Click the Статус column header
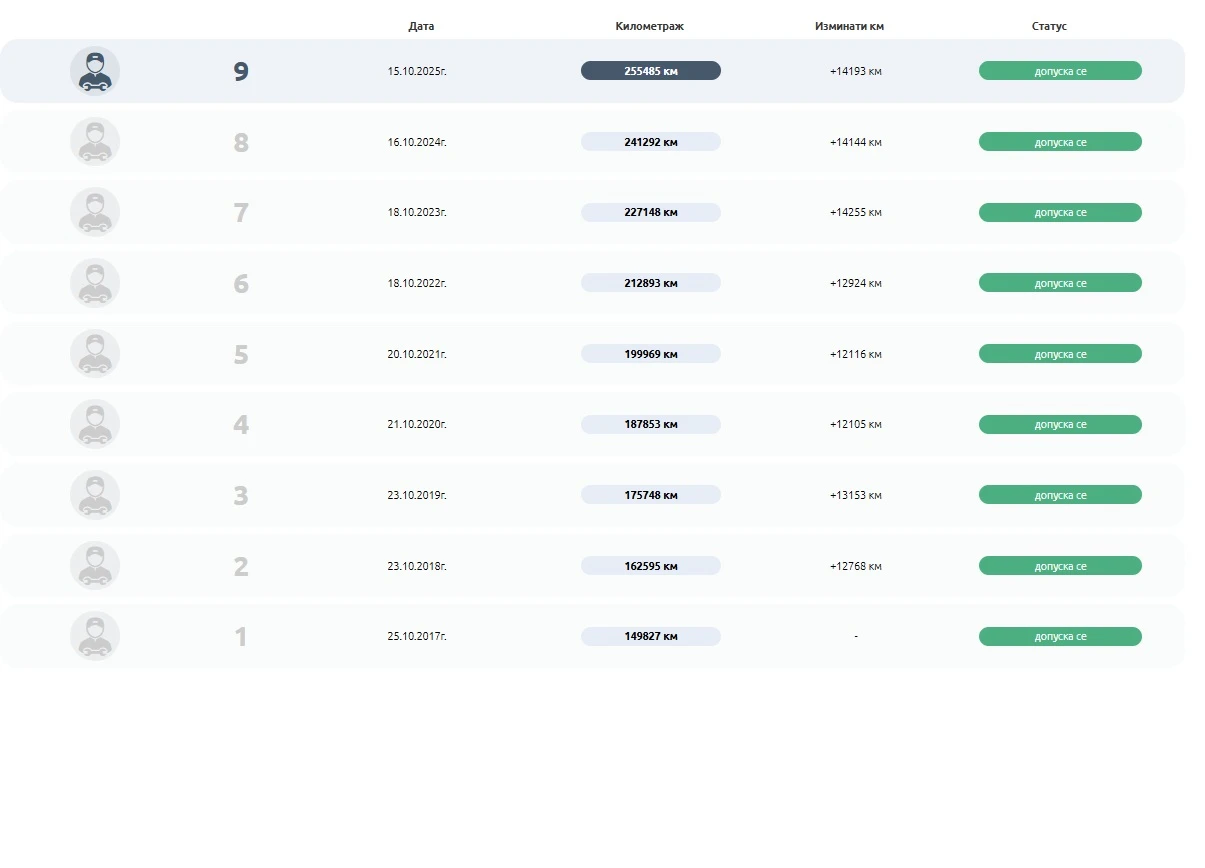 1049,26
